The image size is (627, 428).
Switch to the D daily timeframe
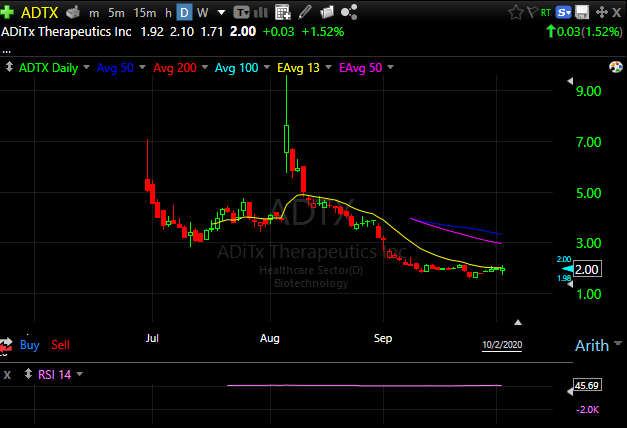[184, 13]
